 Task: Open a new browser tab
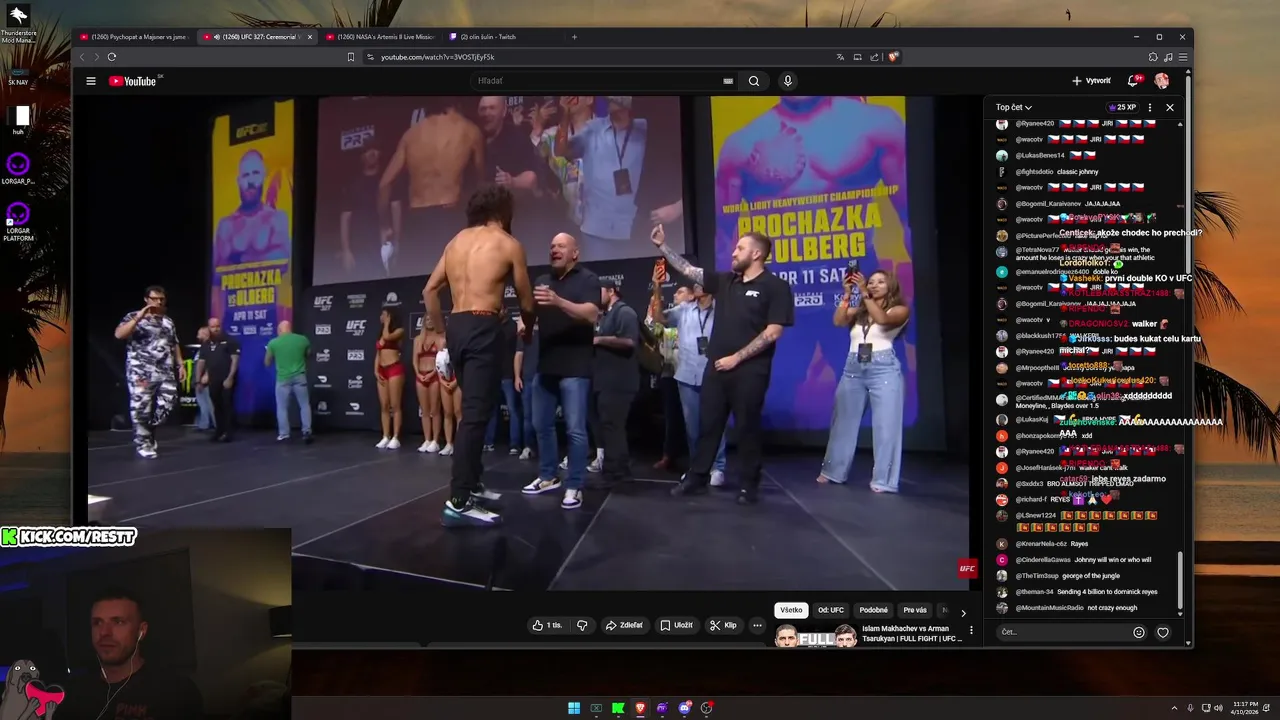tap(574, 37)
